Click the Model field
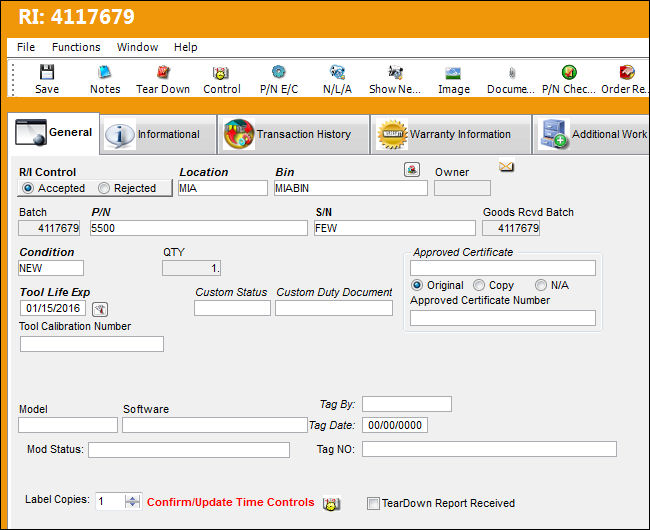650x530 pixels. [x=68, y=425]
